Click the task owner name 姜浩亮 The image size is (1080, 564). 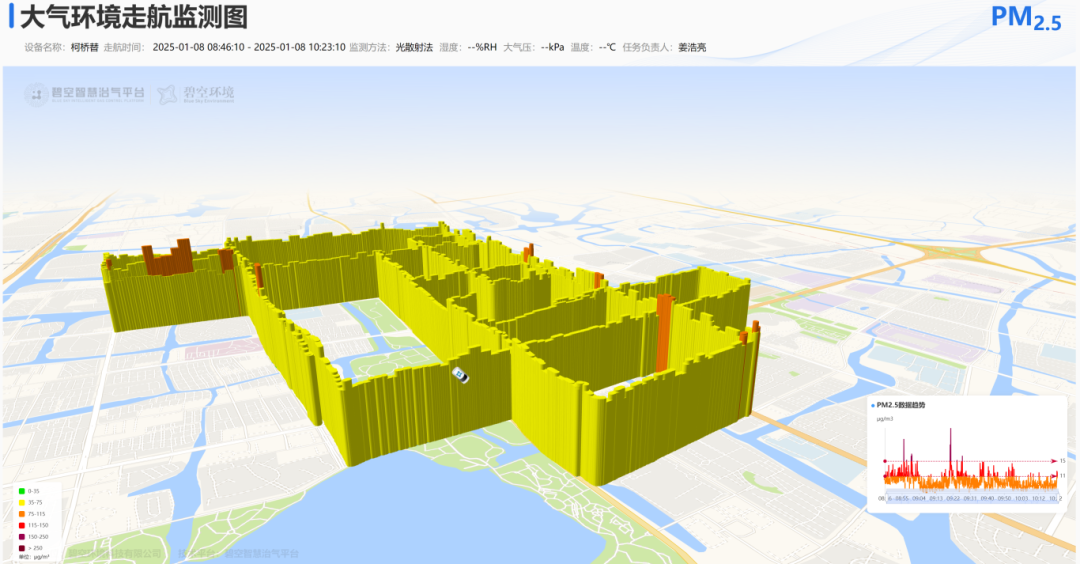click(x=692, y=48)
